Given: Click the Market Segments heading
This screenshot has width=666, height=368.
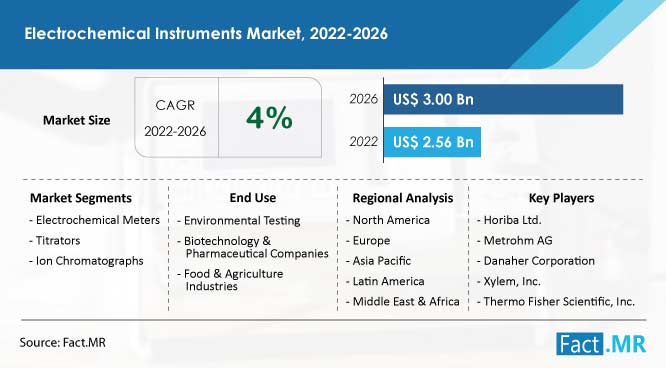Looking at the screenshot, I should (x=81, y=198).
